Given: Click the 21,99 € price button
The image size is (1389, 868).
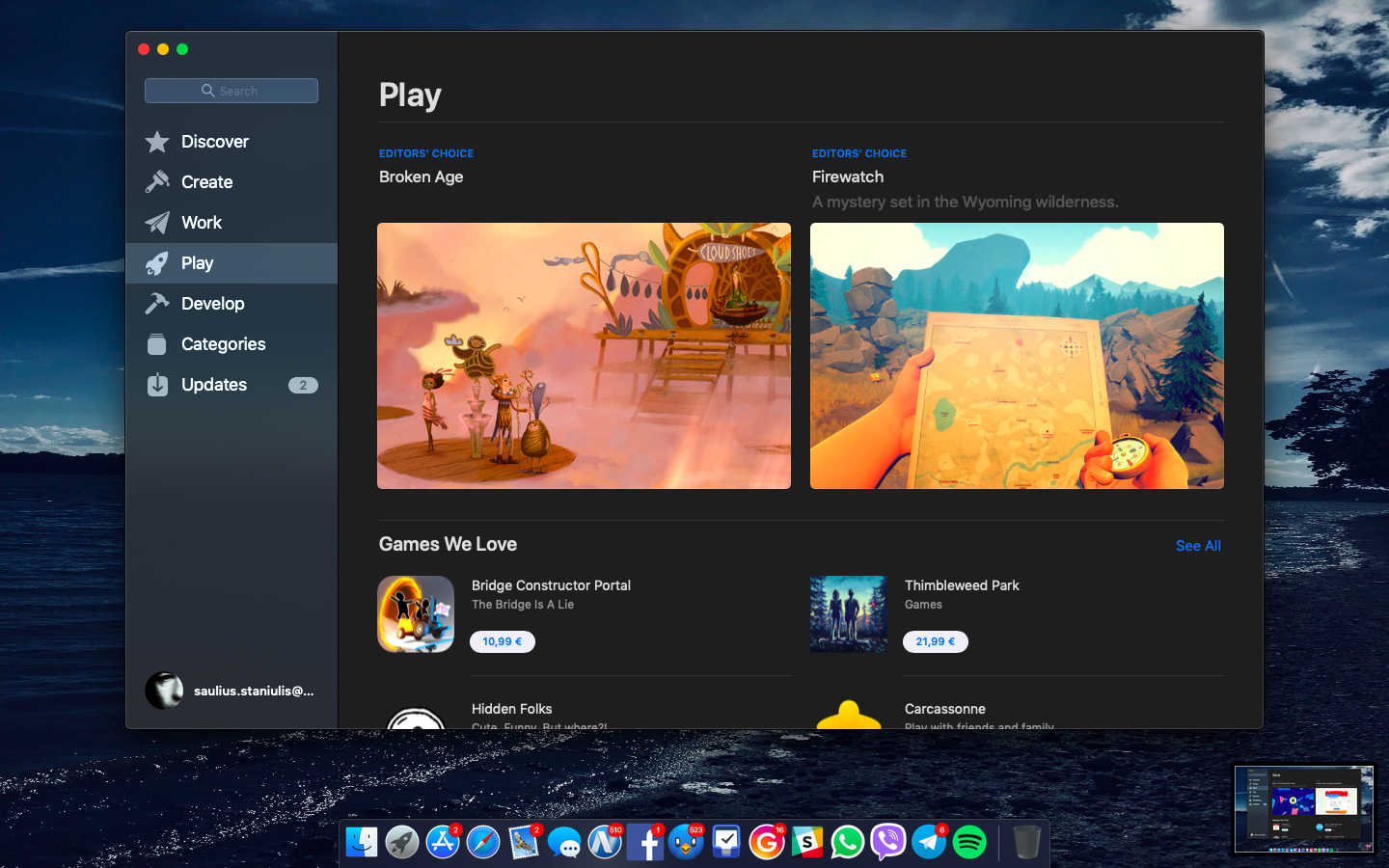Looking at the screenshot, I should pyautogui.click(x=935, y=641).
